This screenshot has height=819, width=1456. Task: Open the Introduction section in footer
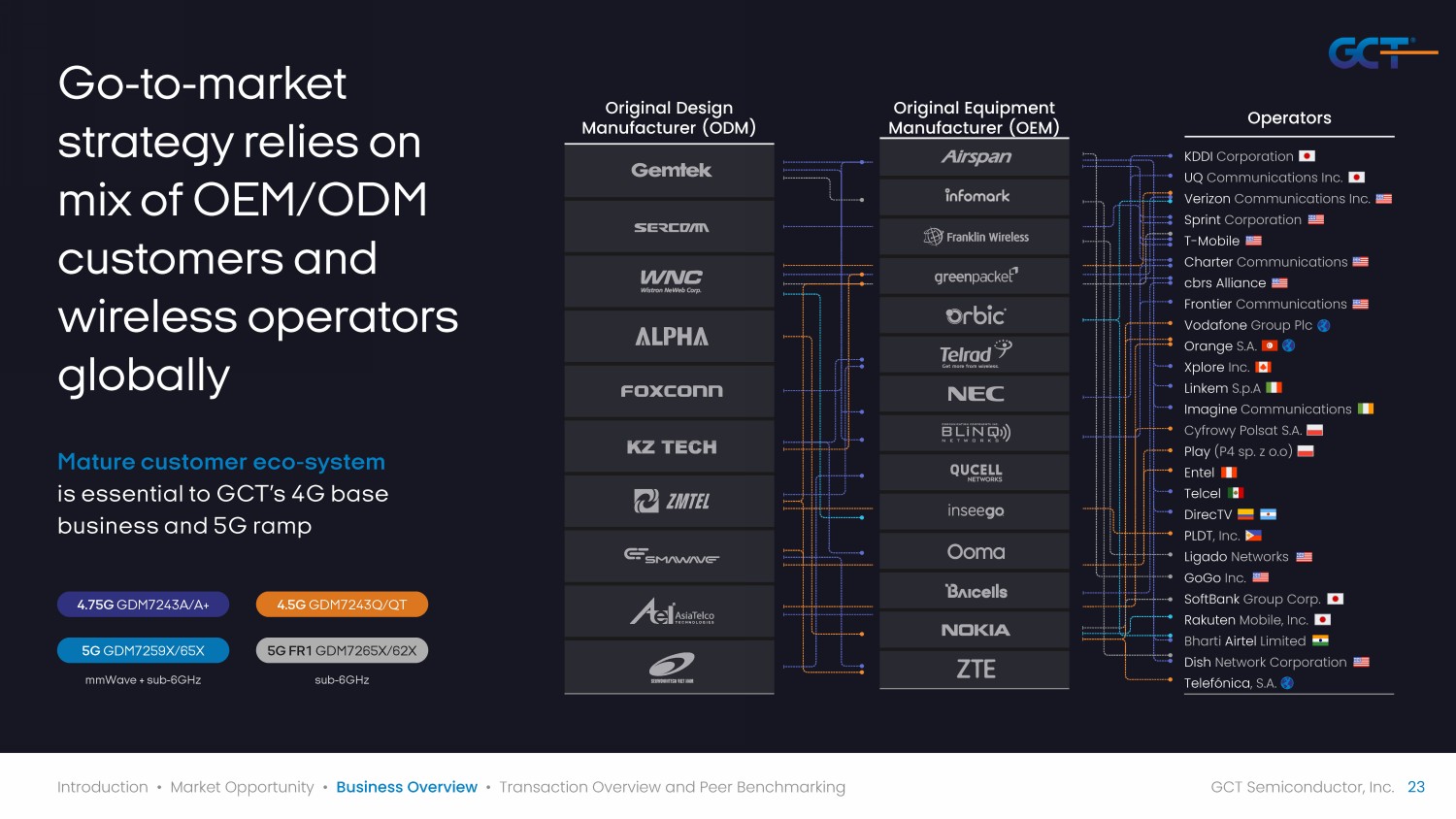(103, 787)
